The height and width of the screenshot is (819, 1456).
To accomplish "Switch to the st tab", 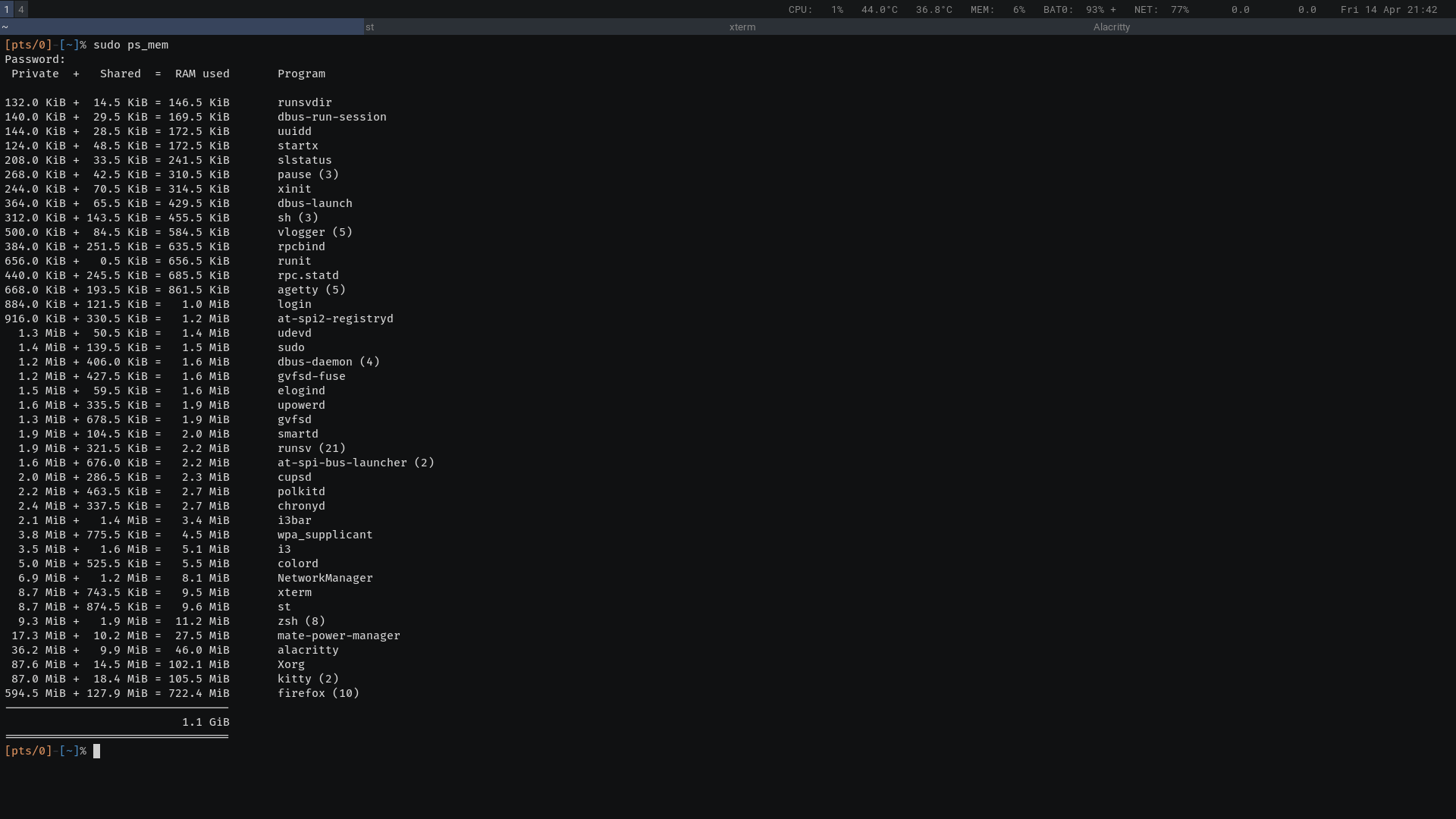I will 546,27.
